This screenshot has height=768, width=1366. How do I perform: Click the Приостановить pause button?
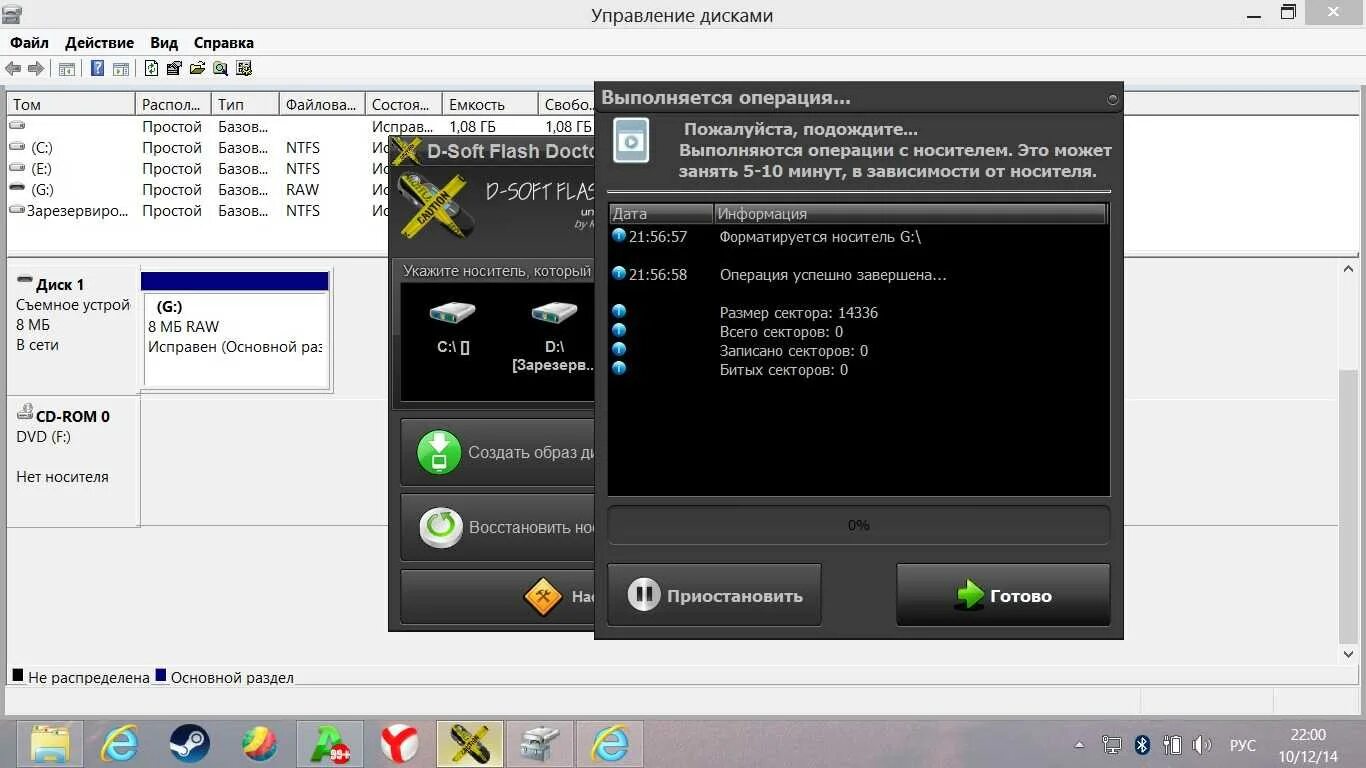click(x=714, y=595)
